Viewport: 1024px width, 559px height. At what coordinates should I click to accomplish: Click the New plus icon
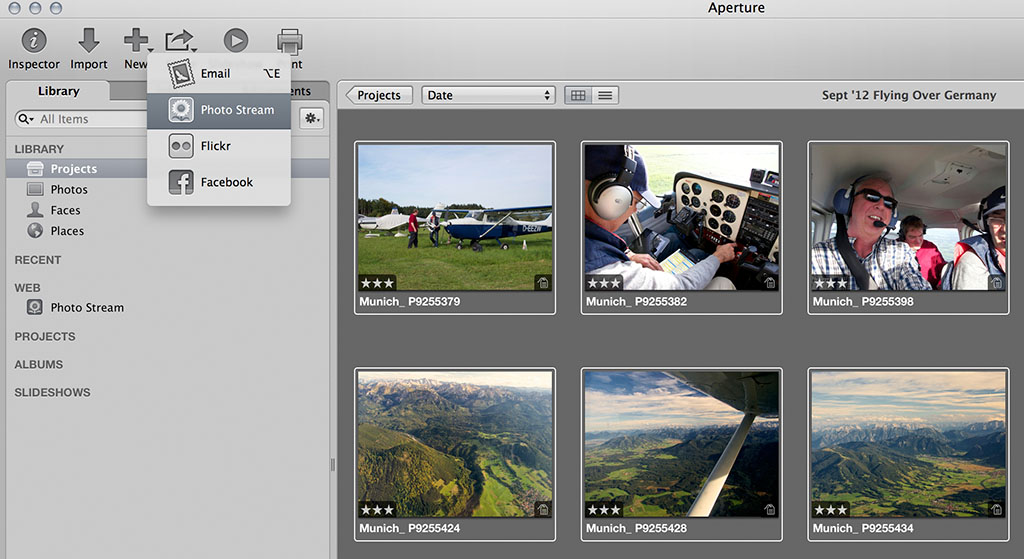135,41
